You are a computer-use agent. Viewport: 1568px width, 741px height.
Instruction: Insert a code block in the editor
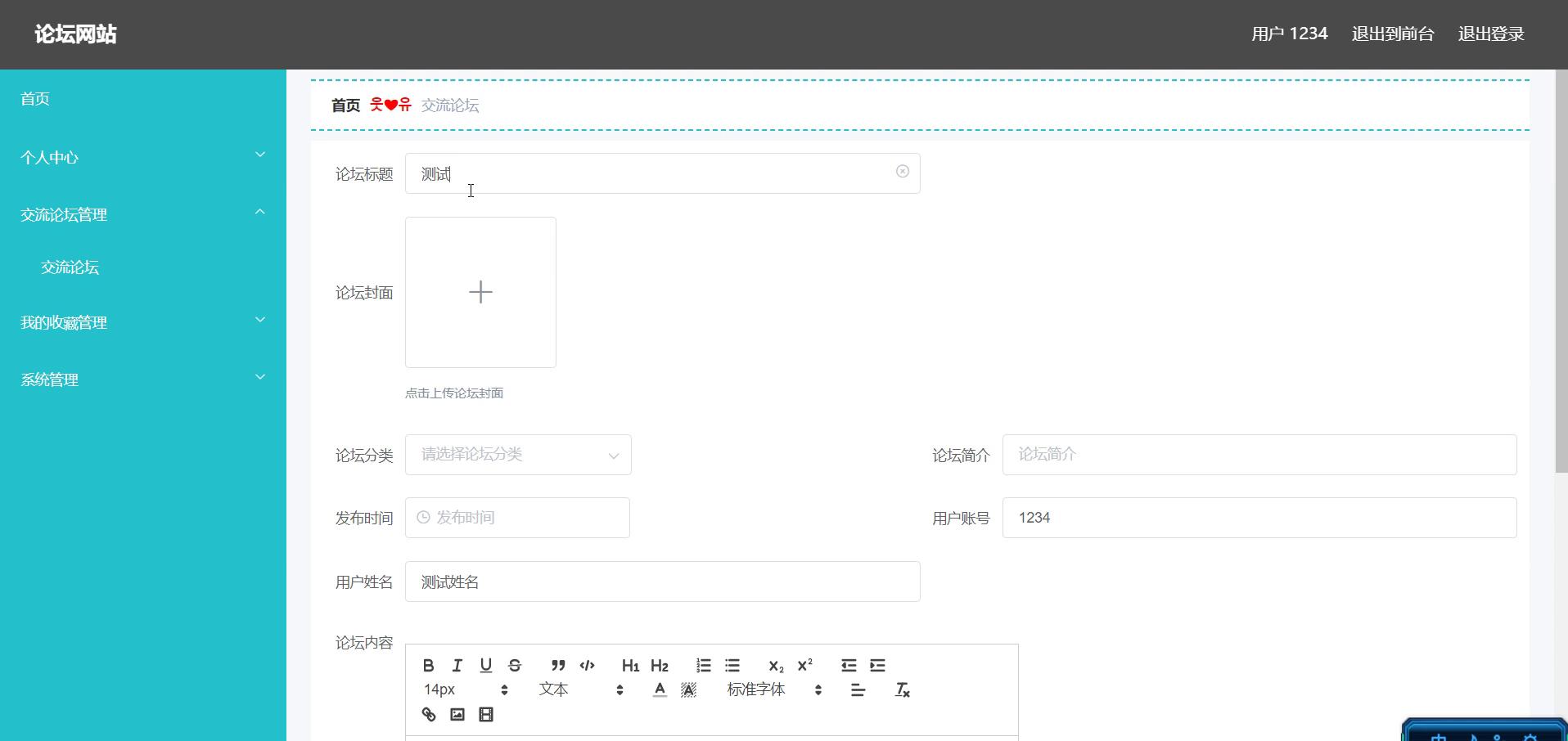click(587, 665)
